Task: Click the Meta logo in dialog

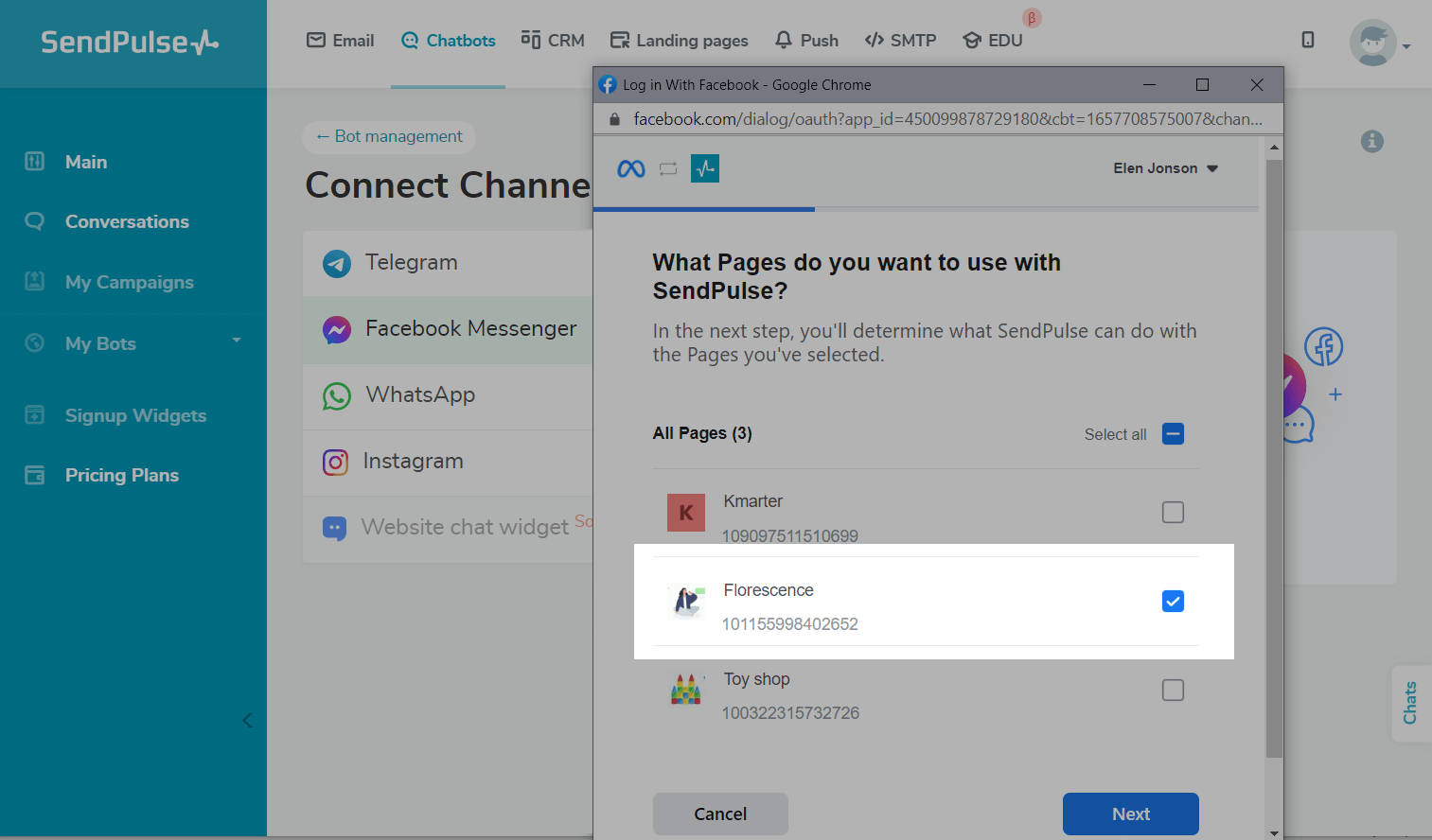Action: point(631,168)
